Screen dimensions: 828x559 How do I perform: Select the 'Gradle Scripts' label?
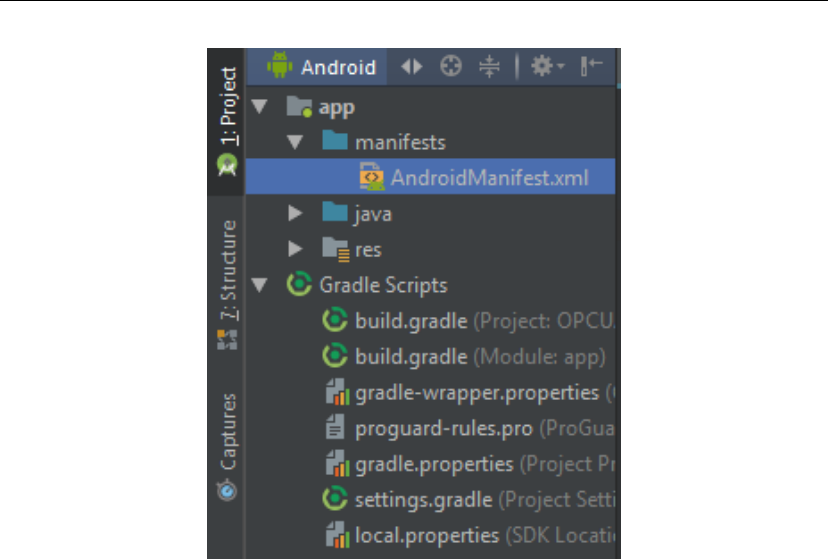pos(383,286)
